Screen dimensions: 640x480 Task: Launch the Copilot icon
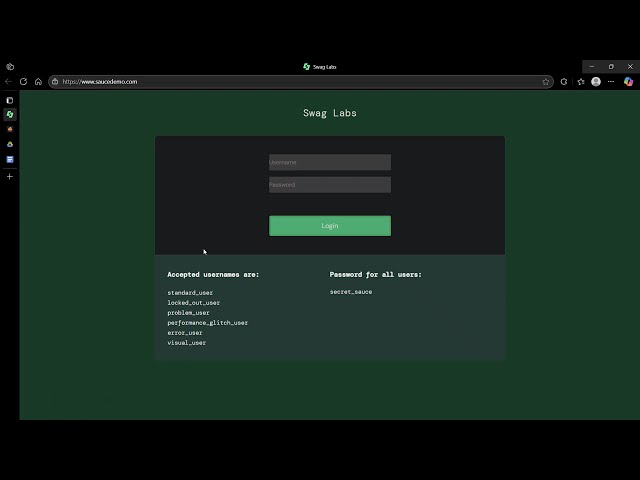[x=629, y=82]
